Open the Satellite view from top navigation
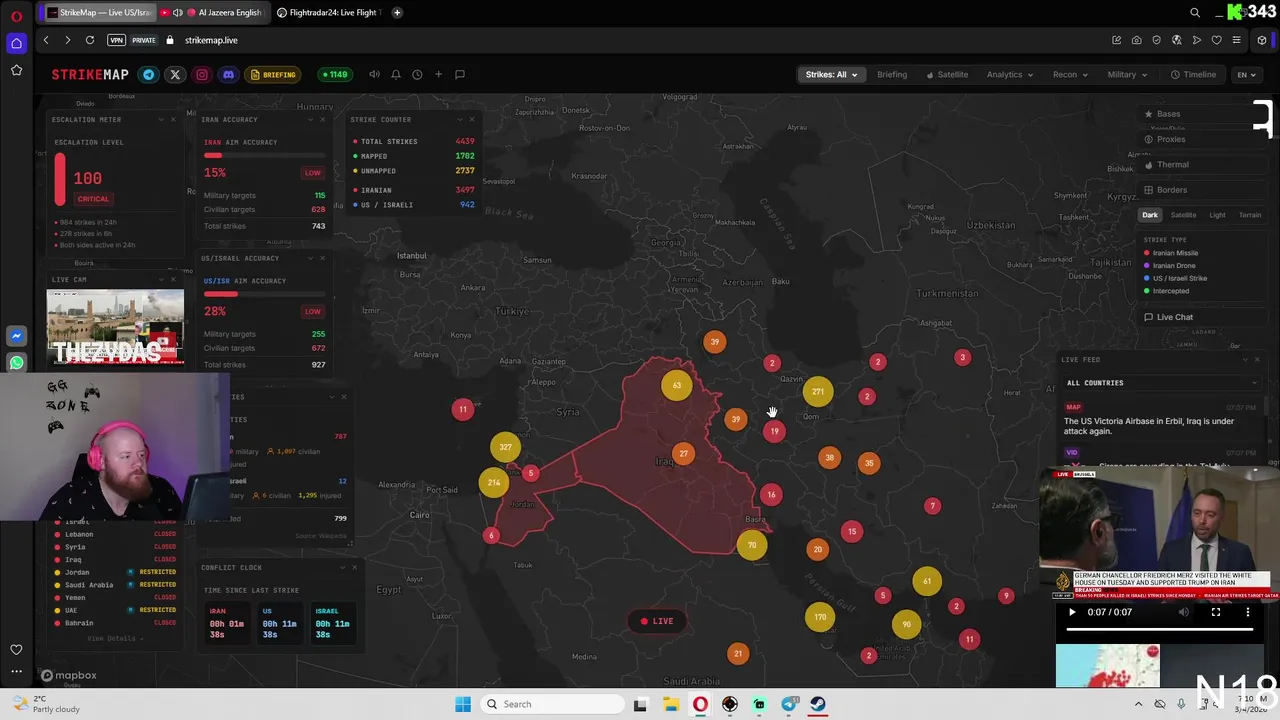Image resolution: width=1280 pixels, height=720 pixels. pos(947,74)
